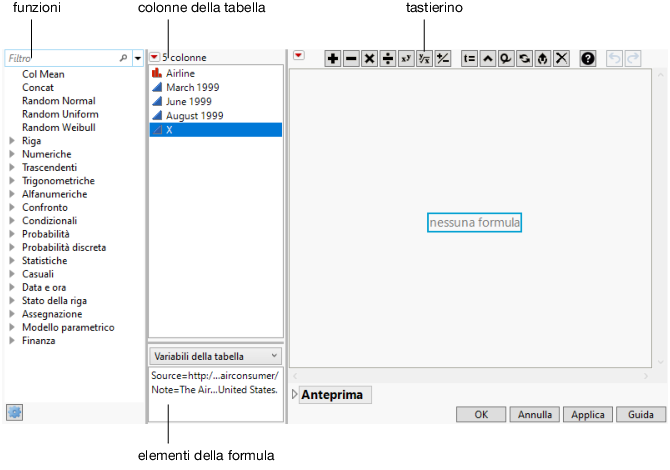670x470 pixels.
Task: Click the blue triangle icon beside March 1999
Action: [157, 87]
